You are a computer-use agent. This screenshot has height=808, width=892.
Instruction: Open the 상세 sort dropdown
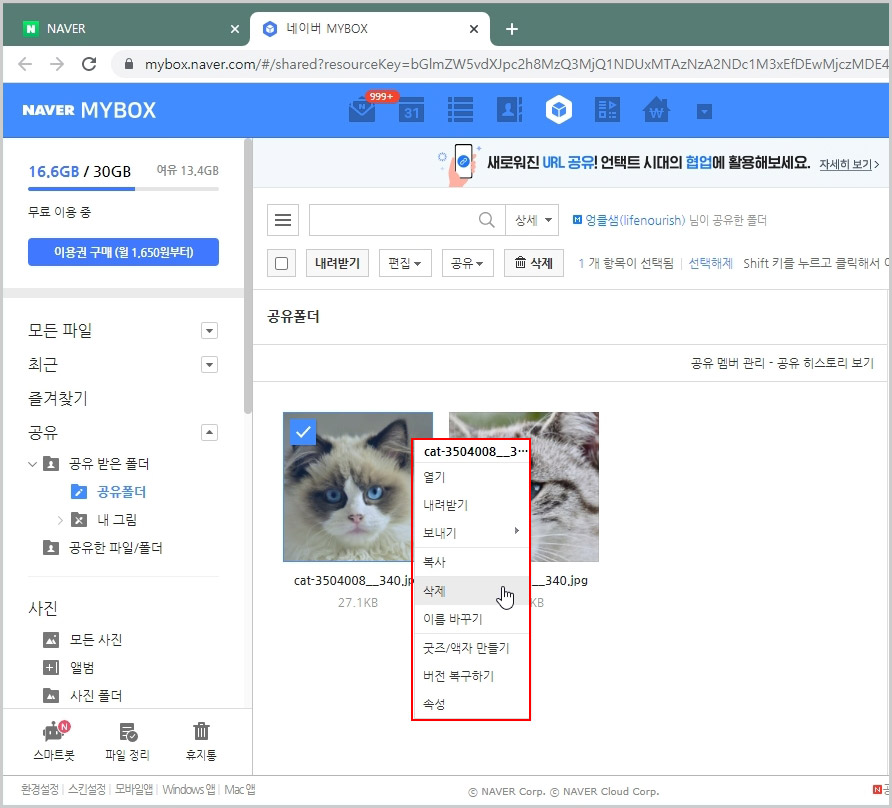click(531, 218)
